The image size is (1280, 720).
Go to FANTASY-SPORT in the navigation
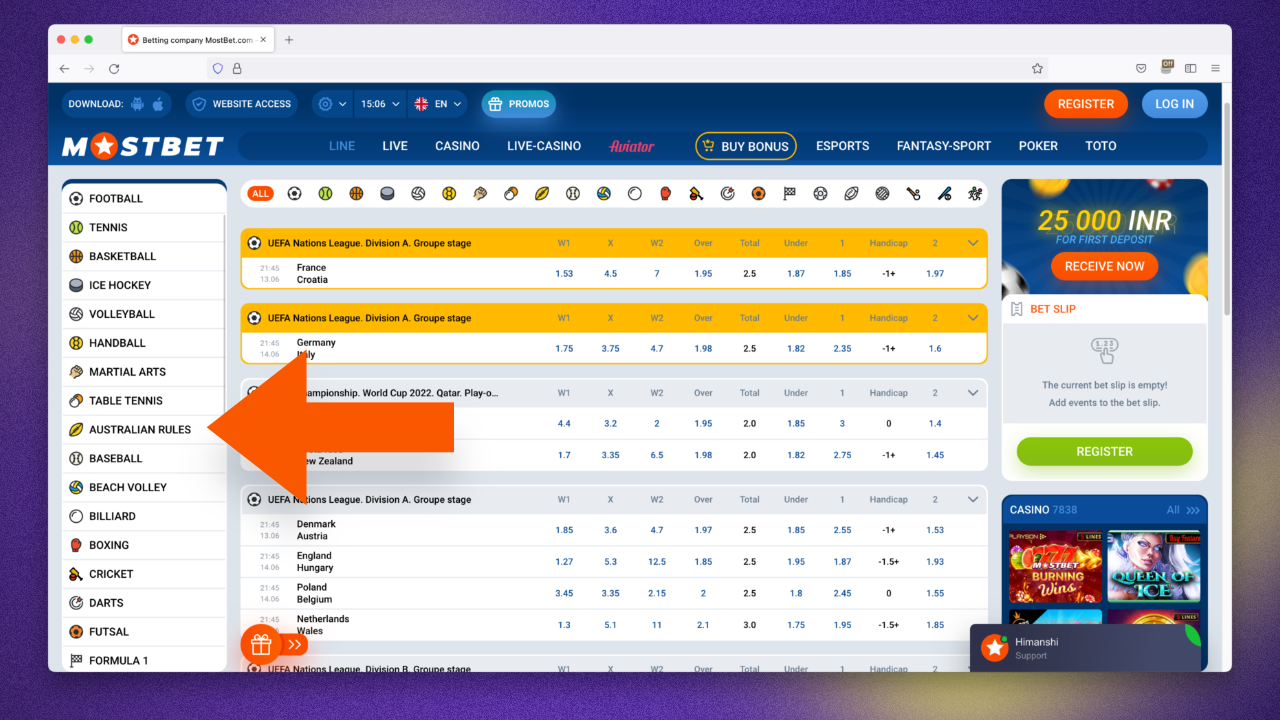tap(944, 146)
